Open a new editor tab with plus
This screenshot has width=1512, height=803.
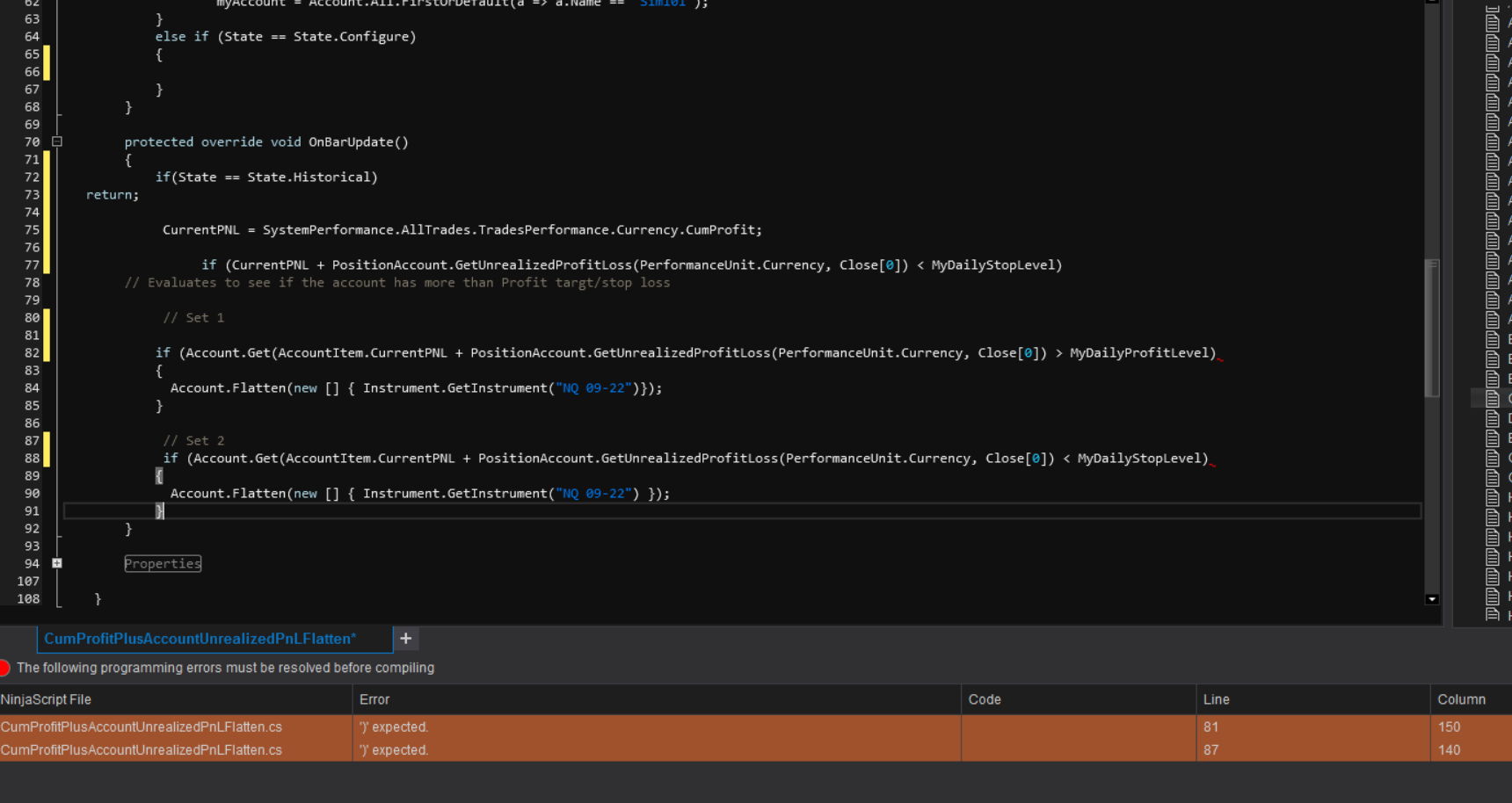coord(405,639)
